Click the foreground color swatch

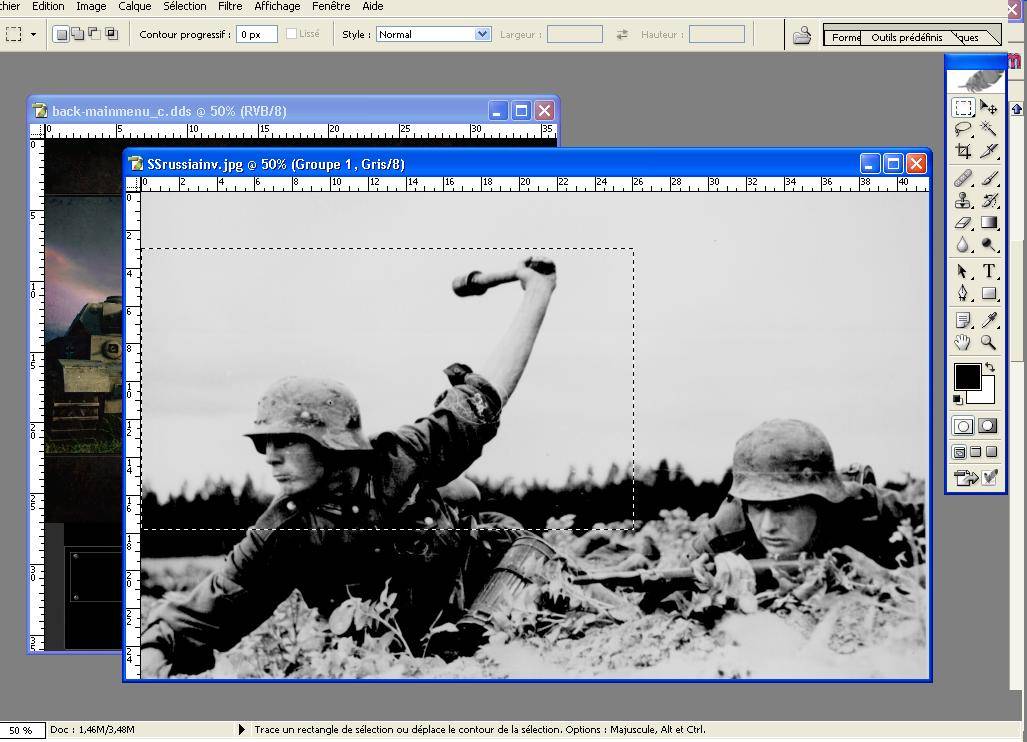tap(966, 377)
